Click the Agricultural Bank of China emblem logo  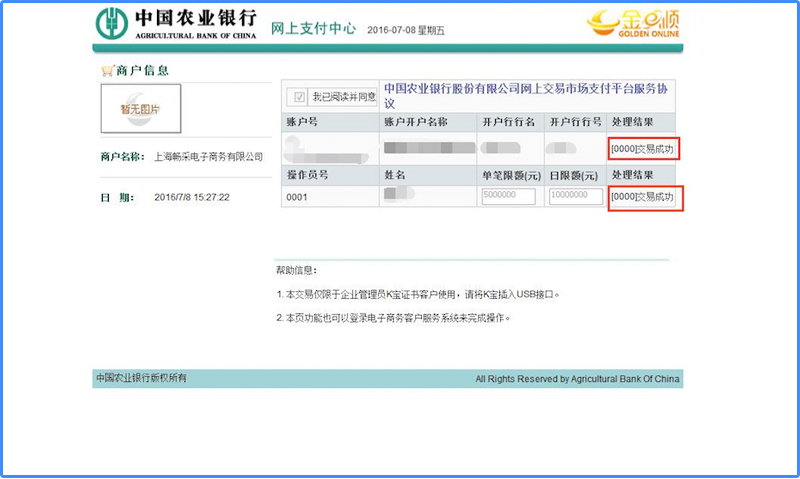113,24
